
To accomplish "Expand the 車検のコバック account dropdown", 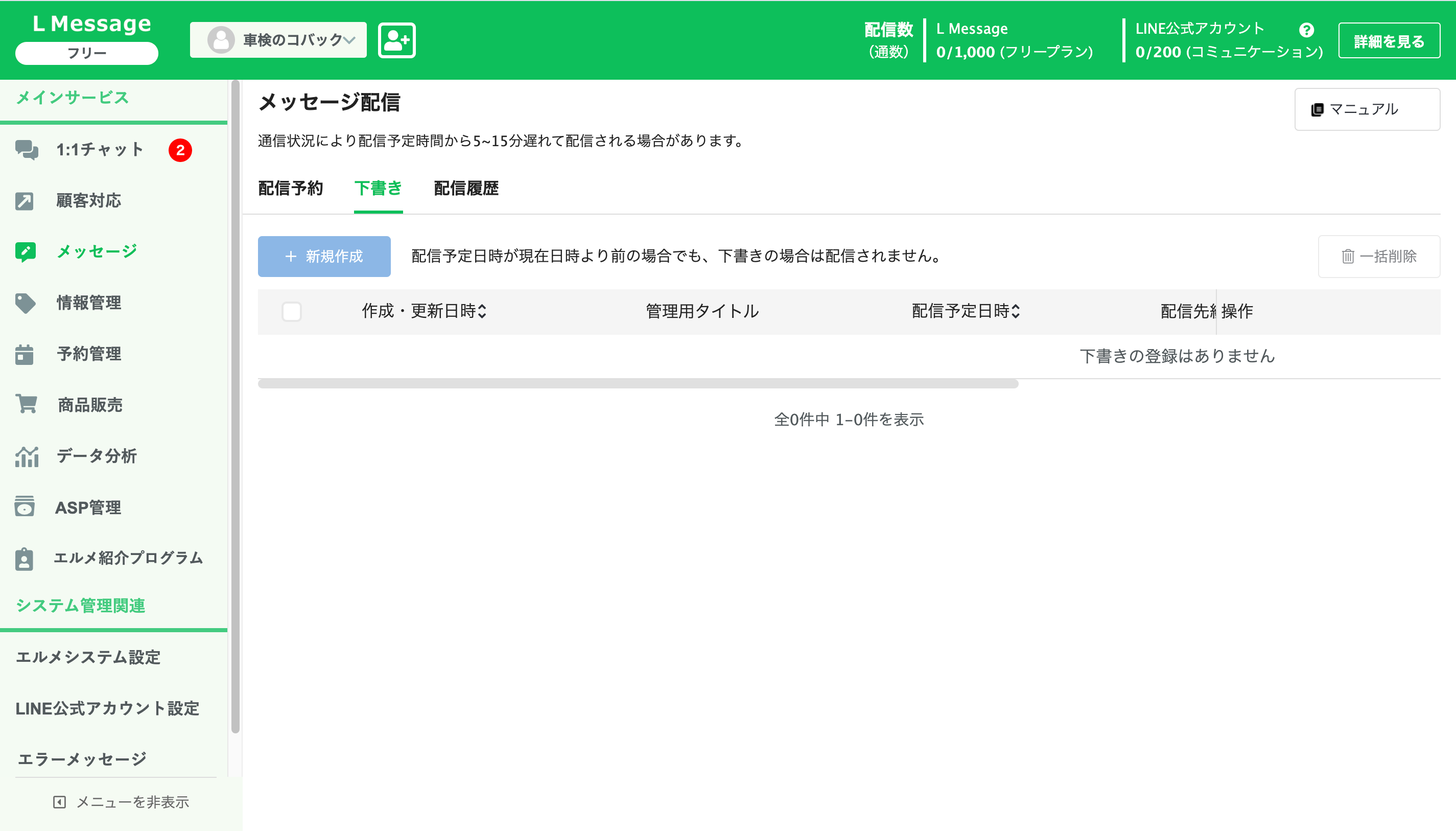I will click(278, 40).
